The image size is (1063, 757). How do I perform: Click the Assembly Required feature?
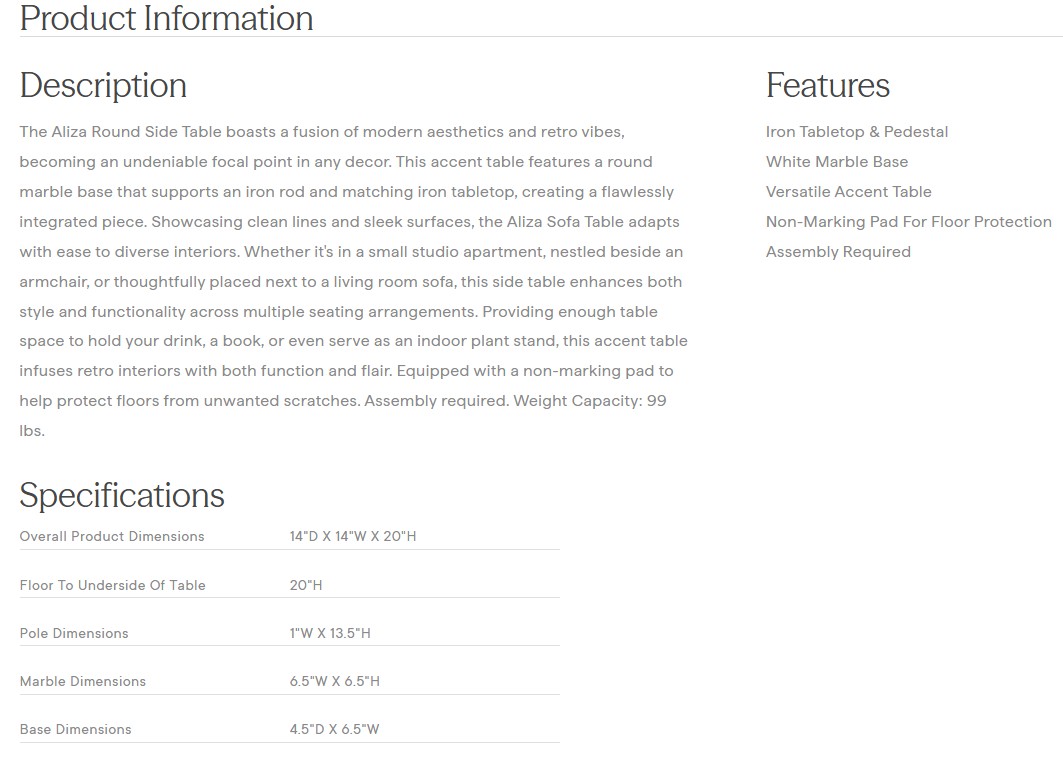tap(838, 252)
